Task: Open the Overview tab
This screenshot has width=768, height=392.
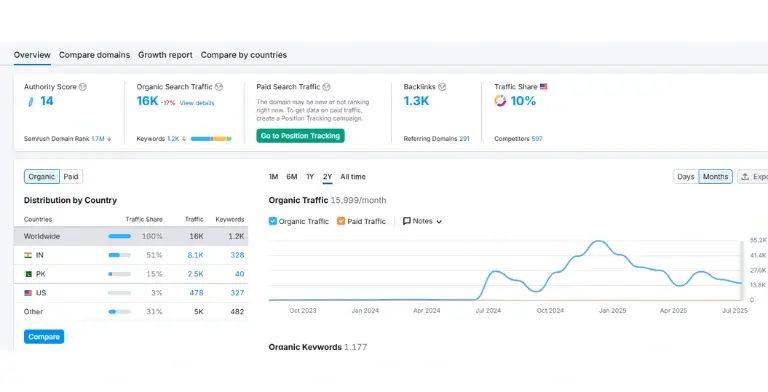Action: point(32,55)
